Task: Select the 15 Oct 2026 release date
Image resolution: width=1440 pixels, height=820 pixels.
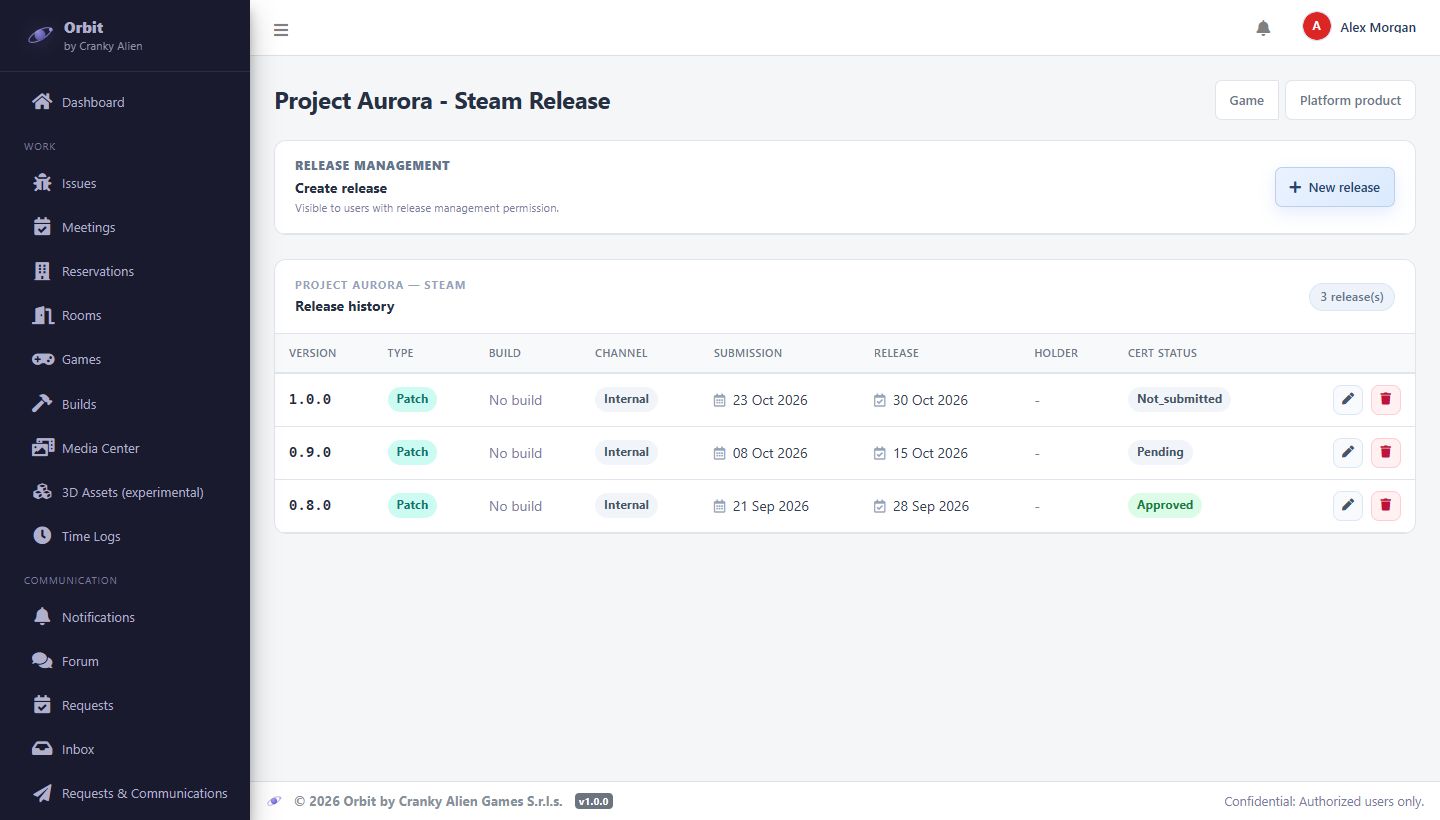Action: coord(930,453)
